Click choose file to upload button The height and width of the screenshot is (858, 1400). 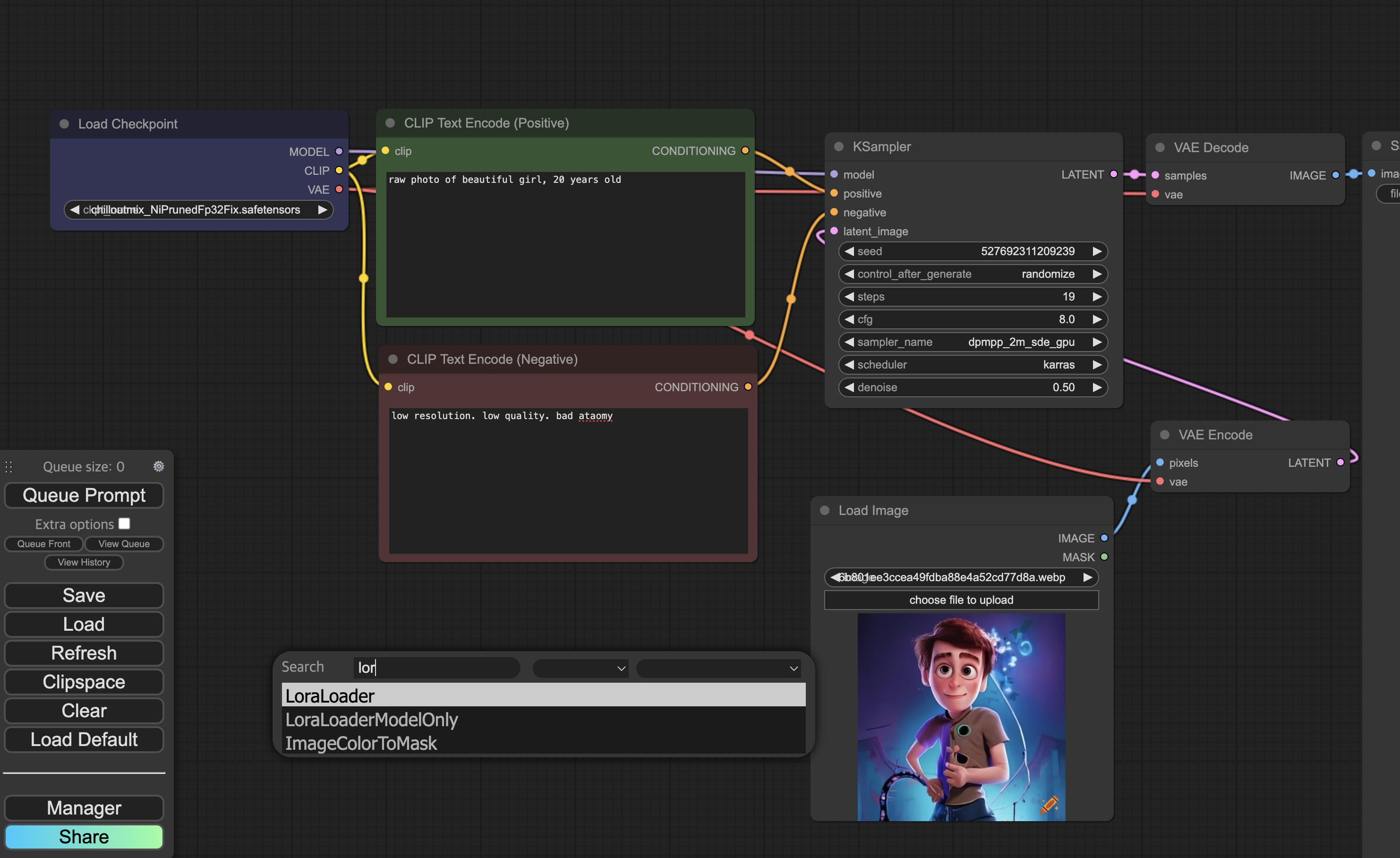click(961, 600)
